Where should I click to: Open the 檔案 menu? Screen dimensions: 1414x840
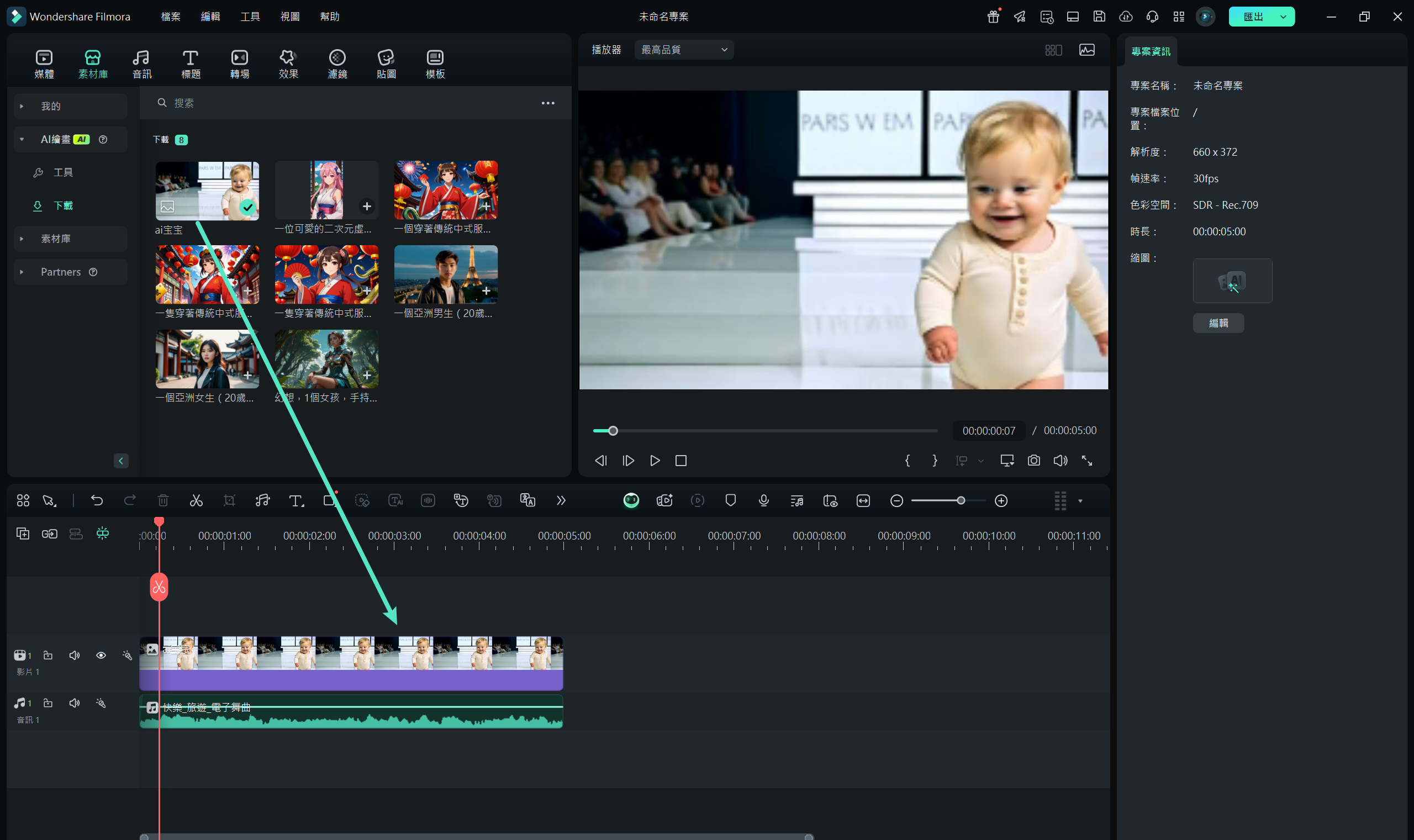[x=170, y=17]
